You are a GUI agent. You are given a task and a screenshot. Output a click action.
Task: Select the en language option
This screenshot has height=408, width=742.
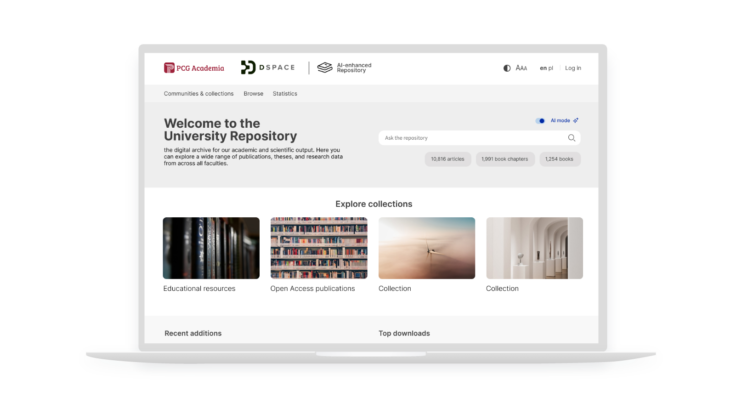[x=543, y=68]
